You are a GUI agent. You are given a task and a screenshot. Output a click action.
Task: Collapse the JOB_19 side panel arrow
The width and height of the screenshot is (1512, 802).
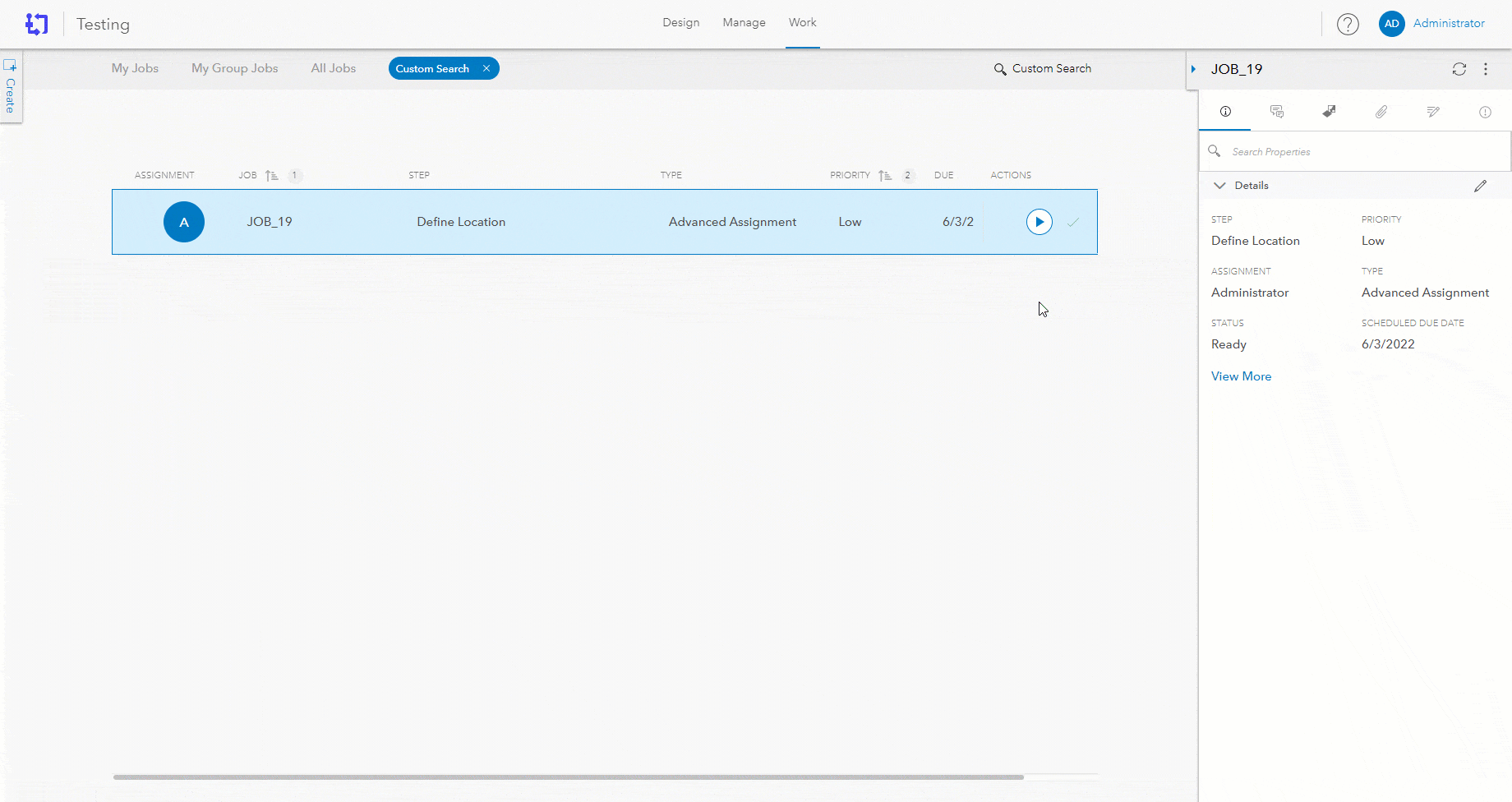(x=1193, y=69)
